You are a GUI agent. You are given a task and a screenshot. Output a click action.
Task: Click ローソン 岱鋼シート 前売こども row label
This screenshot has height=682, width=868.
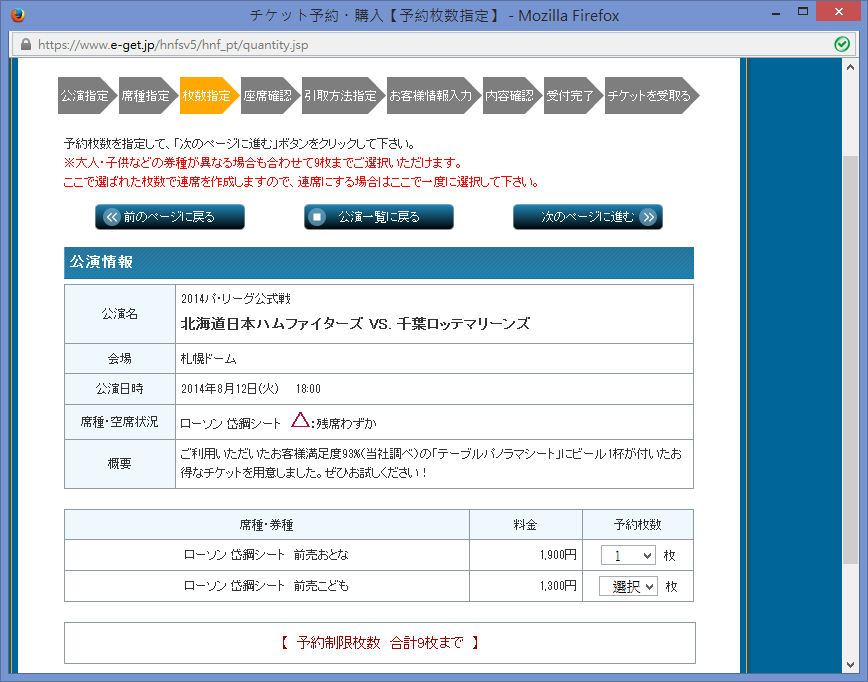pos(266,586)
